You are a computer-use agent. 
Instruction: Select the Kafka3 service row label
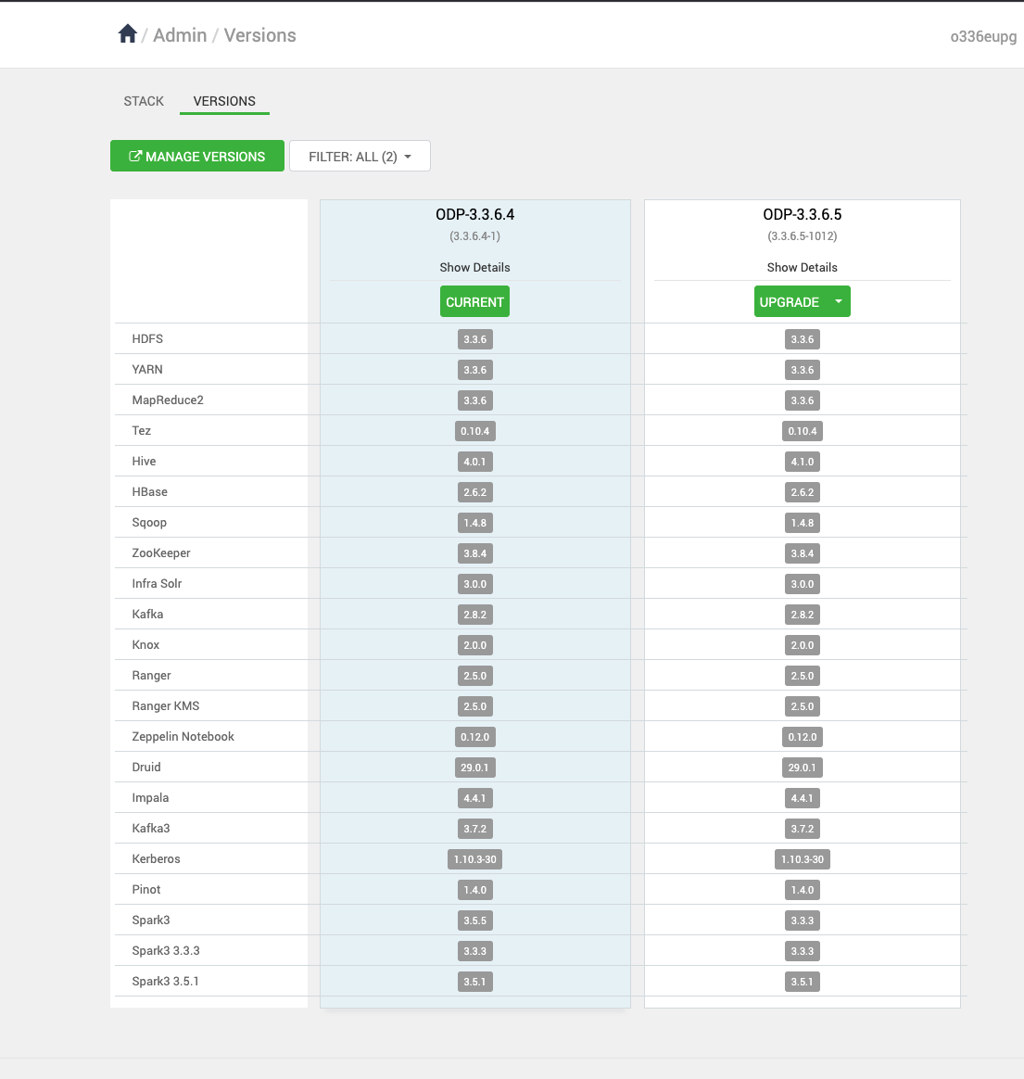(x=151, y=829)
